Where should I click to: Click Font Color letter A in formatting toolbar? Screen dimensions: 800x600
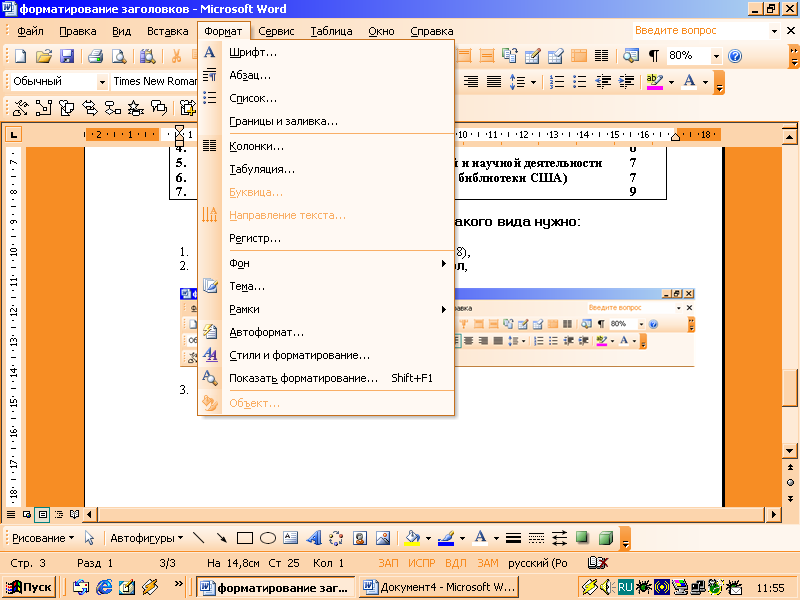pyautogui.click(x=689, y=82)
